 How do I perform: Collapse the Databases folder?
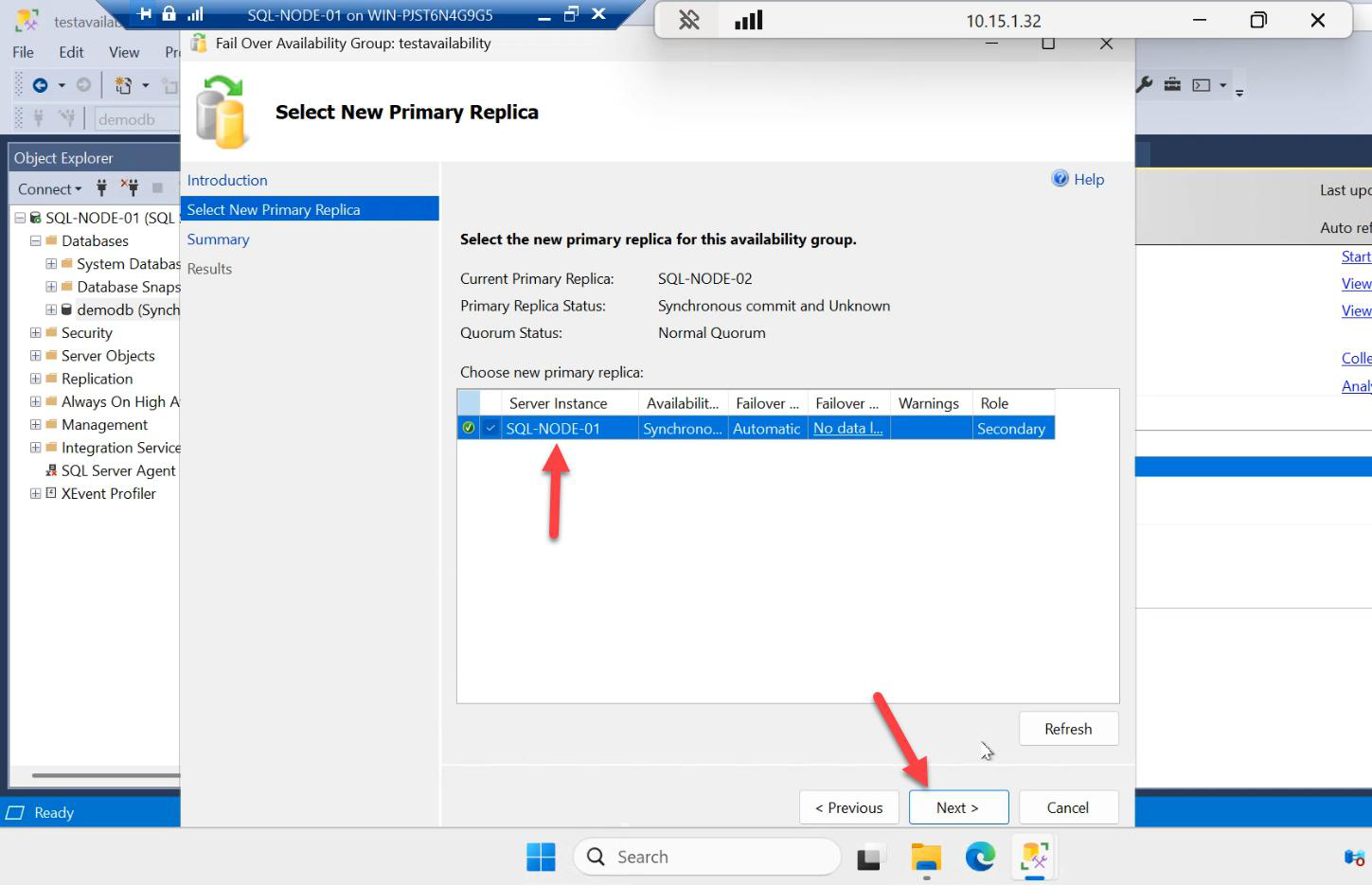point(35,240)
